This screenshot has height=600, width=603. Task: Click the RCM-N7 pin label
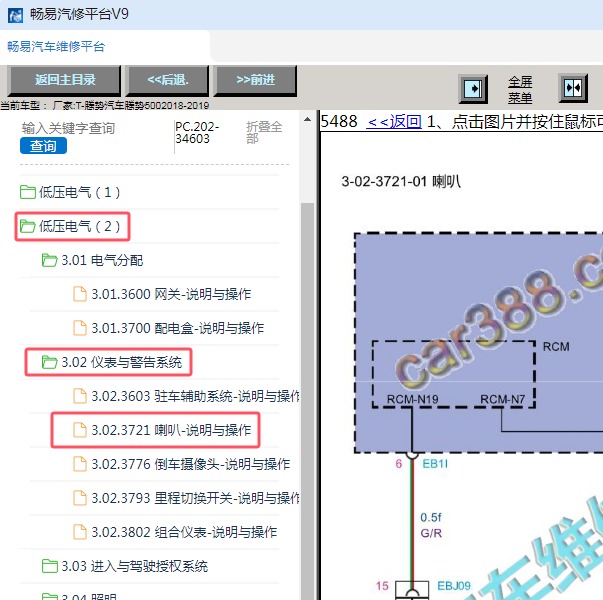pyautogui.click(x=503, y=399)
